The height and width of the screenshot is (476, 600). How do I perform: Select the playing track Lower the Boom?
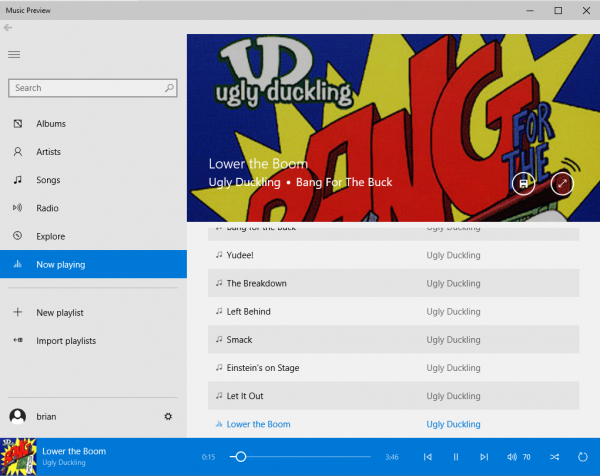[x=393, y=424]
